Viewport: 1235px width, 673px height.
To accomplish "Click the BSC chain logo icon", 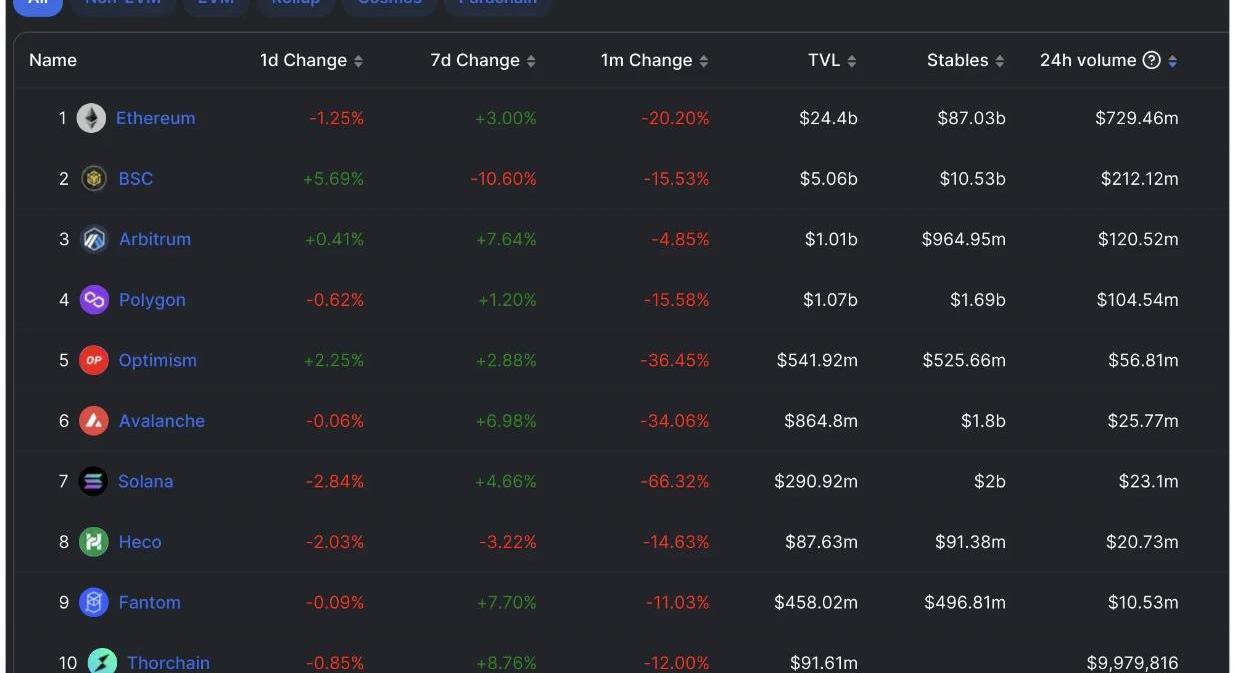I will (x=94, y=179).
